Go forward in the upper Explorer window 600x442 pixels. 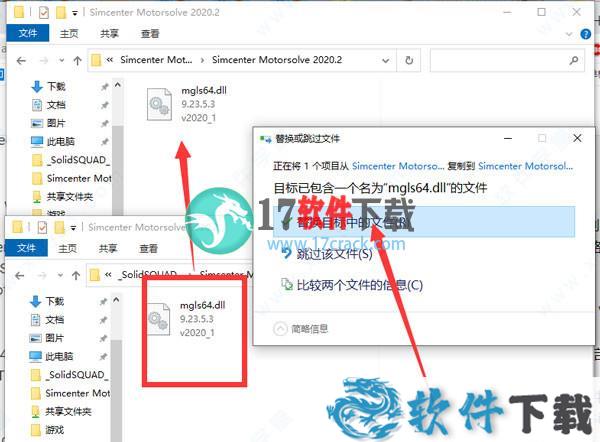coord(44,60)
